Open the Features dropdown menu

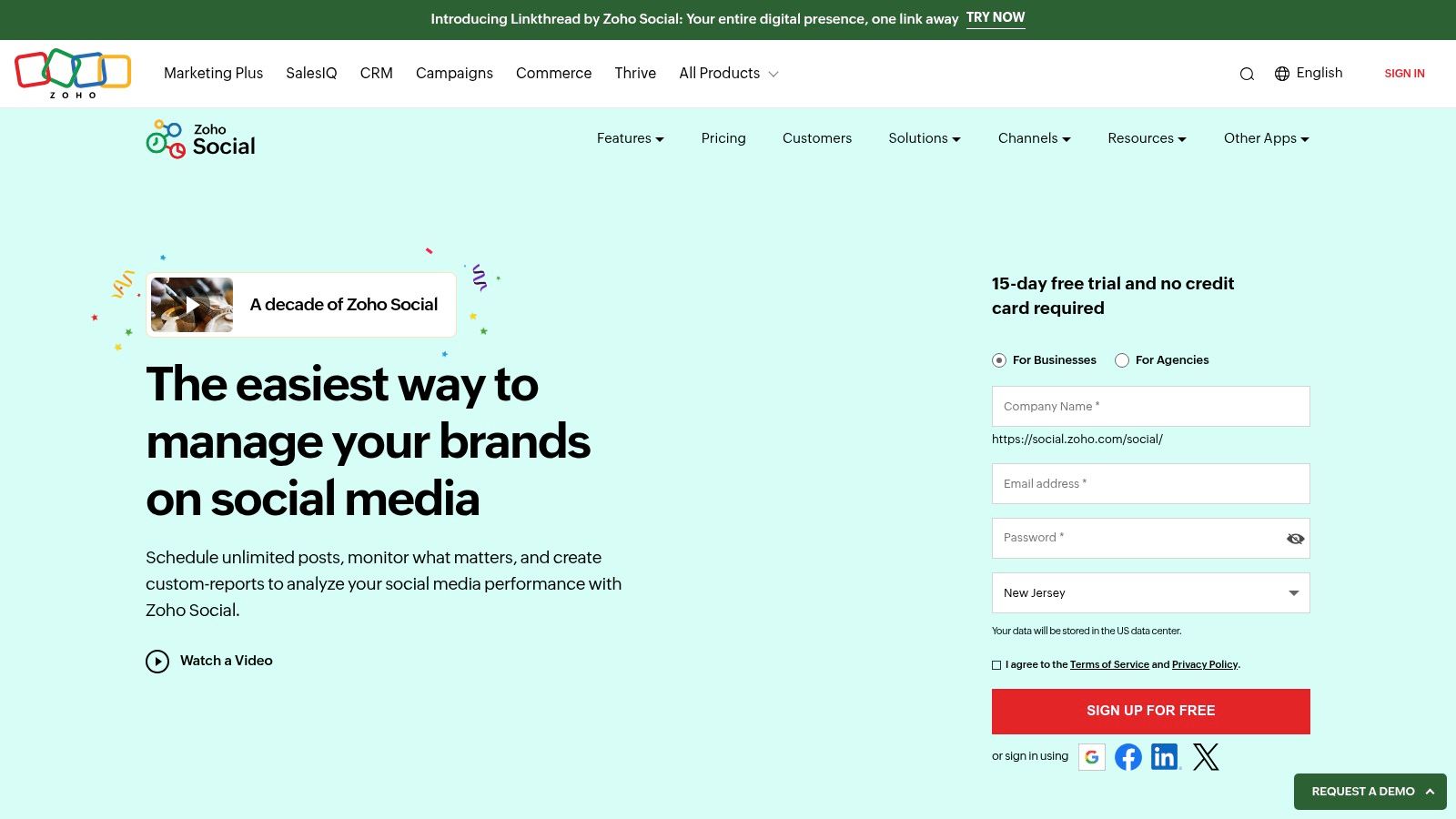coord(631,138)
